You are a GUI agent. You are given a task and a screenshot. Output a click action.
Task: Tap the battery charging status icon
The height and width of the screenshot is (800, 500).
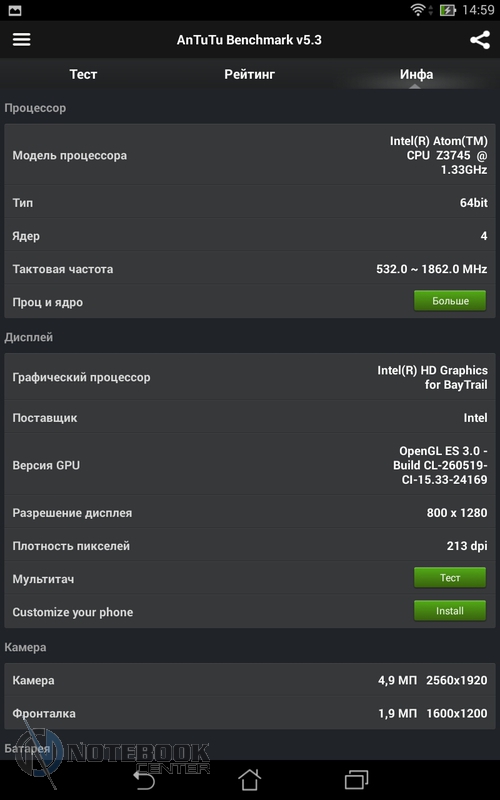point(447,10)
